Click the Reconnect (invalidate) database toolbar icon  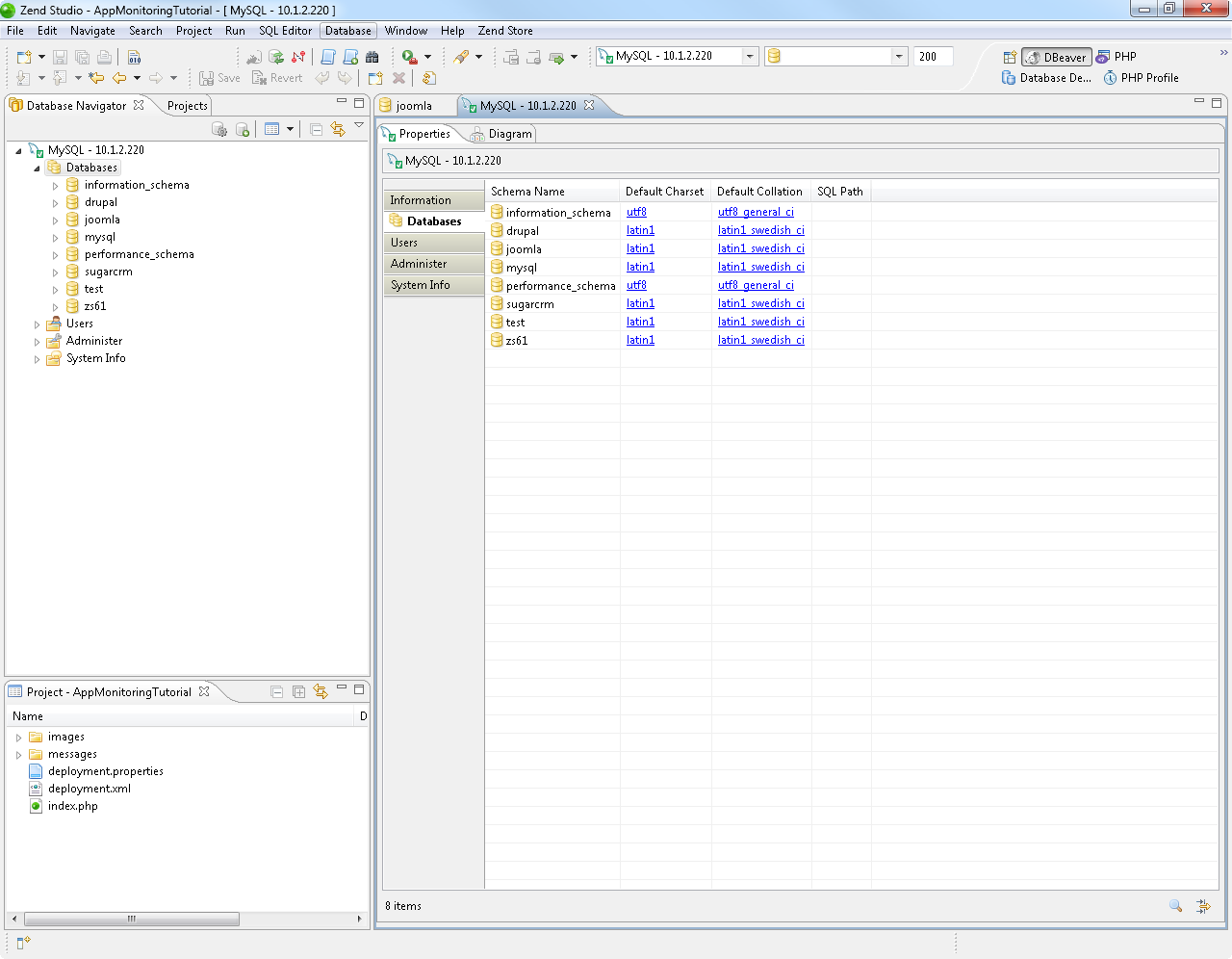tap(276, 57)
